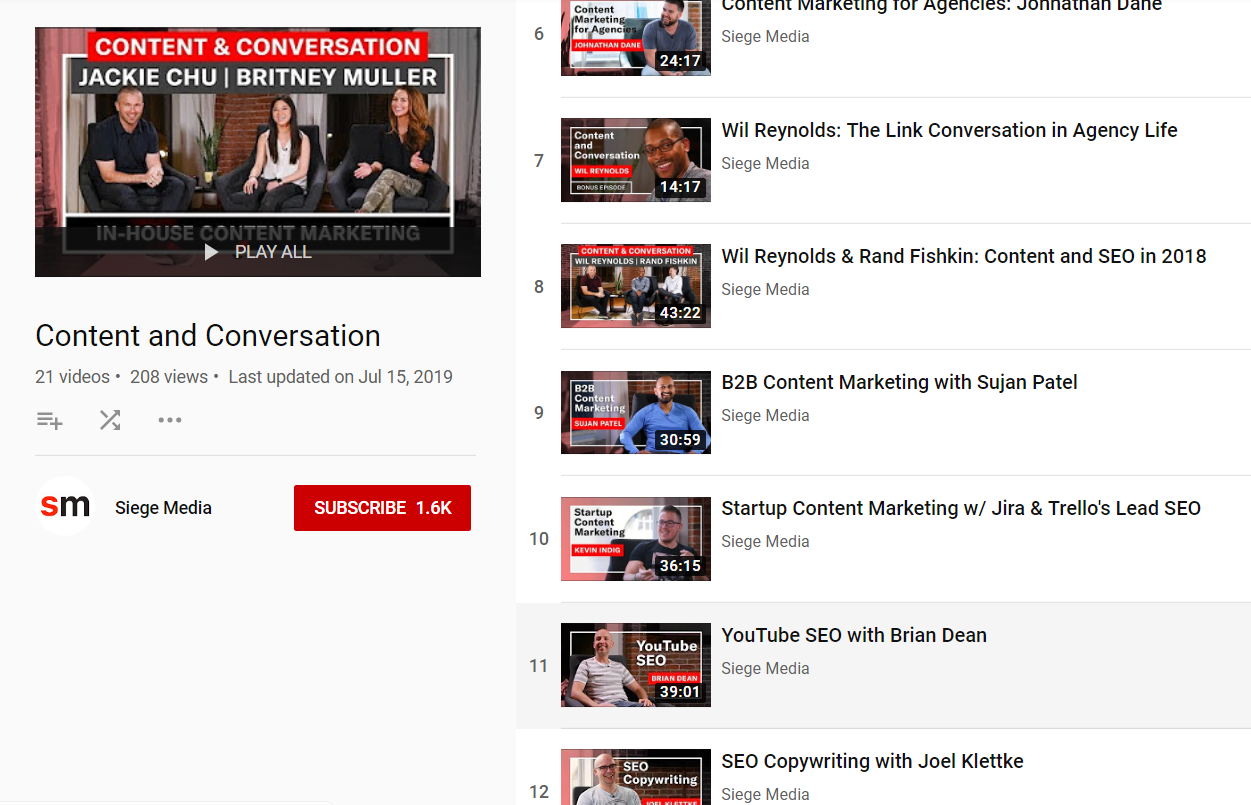Subscribe to Siege Media channel
Screen dimensions: 1251x805
(x=382, y=508)
